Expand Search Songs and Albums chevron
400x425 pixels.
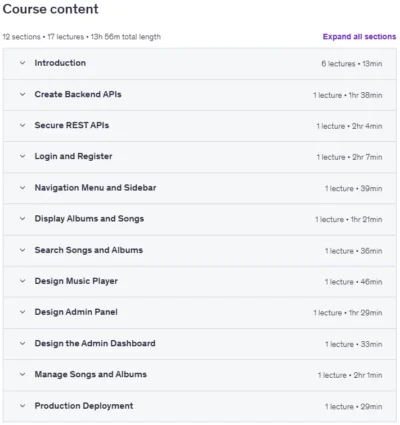22,250
